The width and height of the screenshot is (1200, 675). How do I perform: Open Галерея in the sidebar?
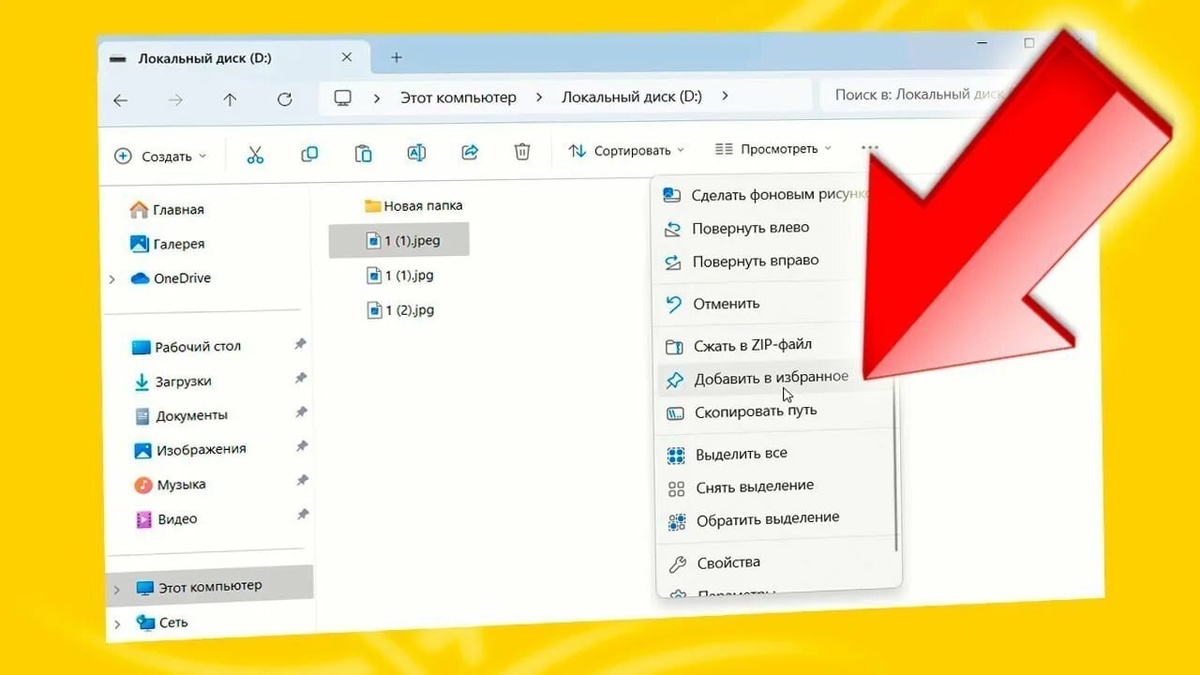click(167, 244)
